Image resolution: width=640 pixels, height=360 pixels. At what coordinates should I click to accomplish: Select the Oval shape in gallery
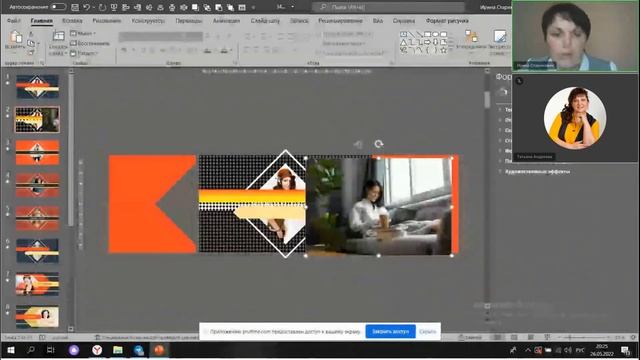click(436, 34)
